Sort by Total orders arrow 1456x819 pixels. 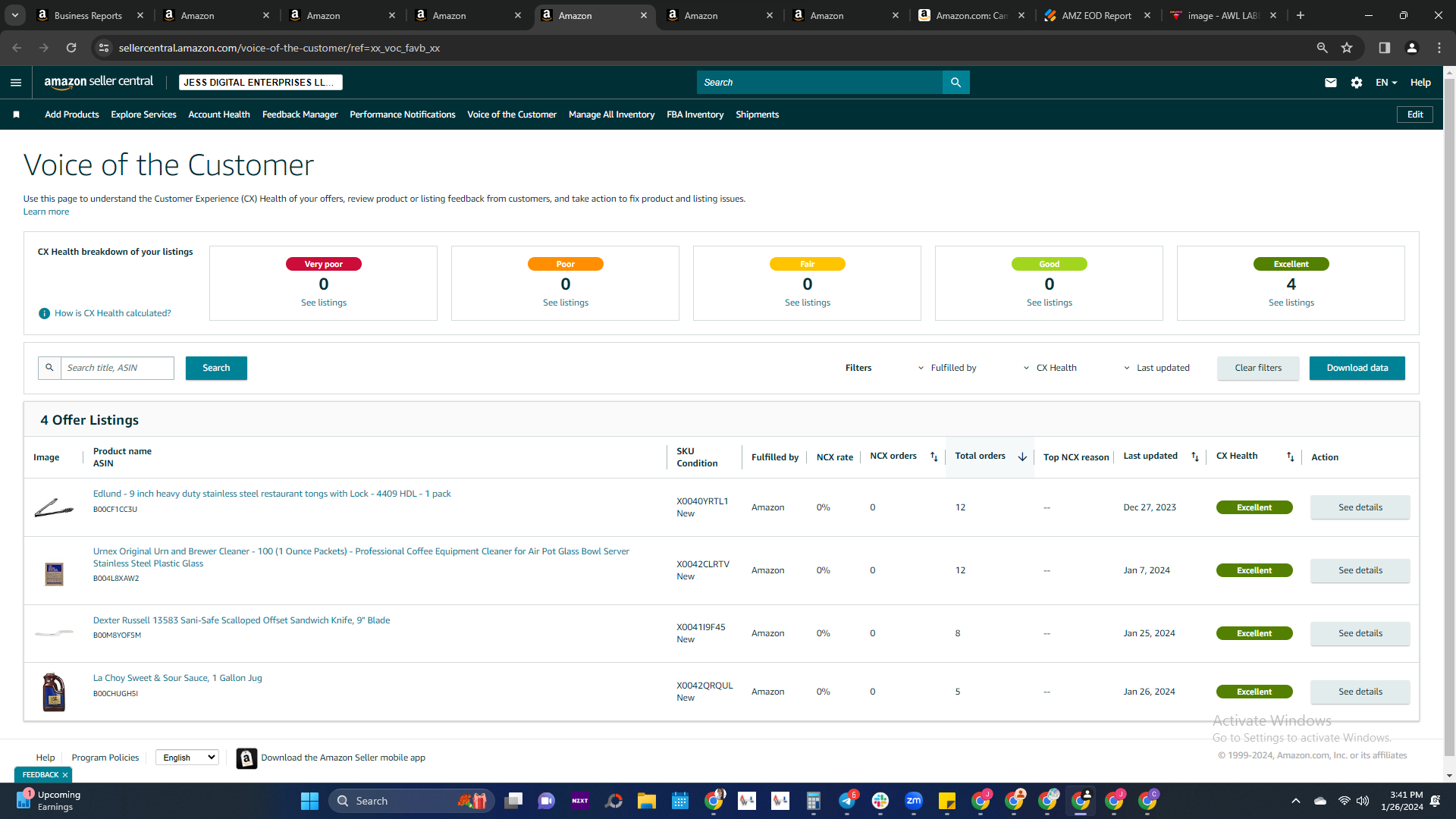tap(1022, 457)
